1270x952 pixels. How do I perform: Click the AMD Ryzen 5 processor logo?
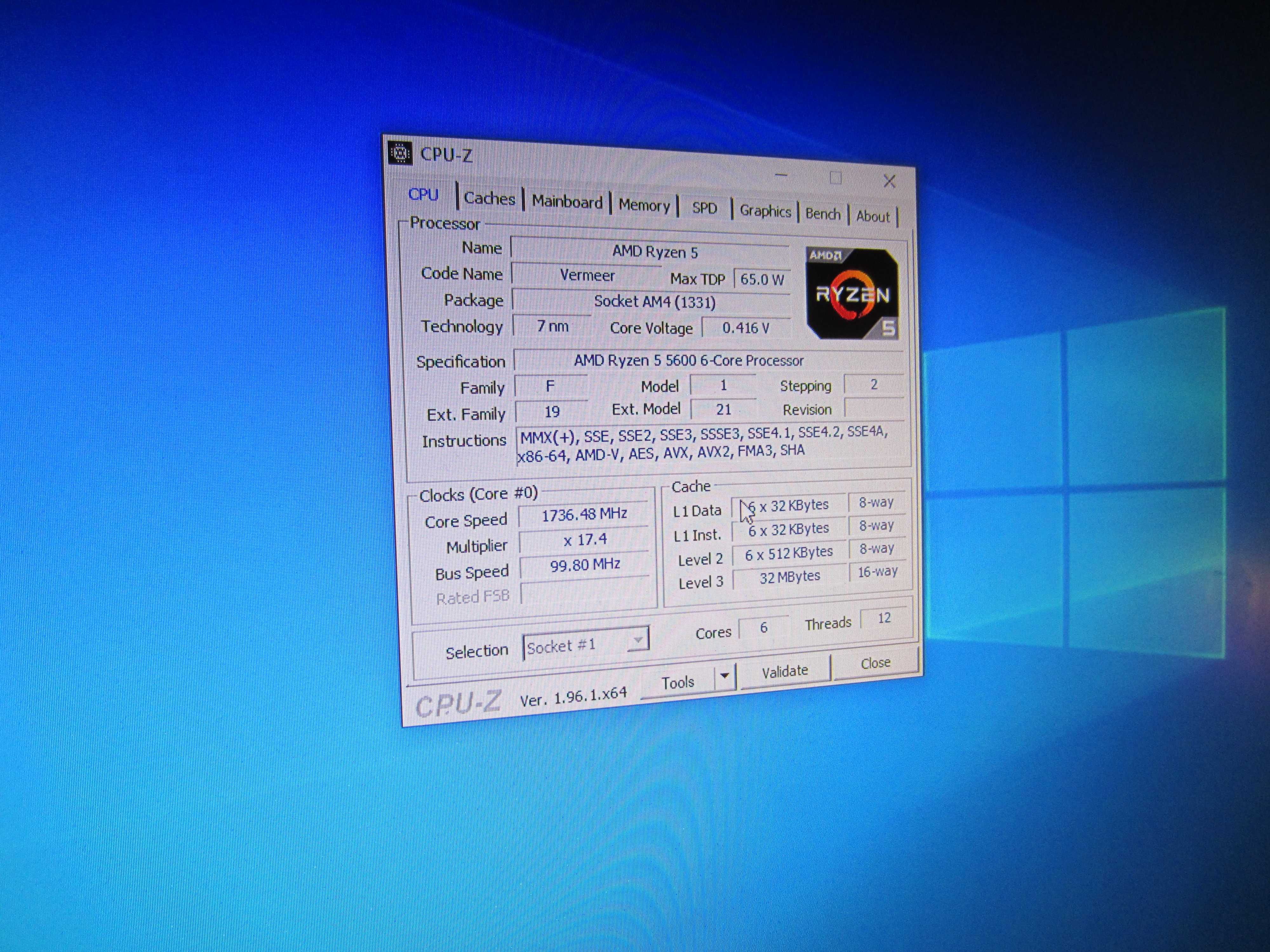tap(852, 293)
